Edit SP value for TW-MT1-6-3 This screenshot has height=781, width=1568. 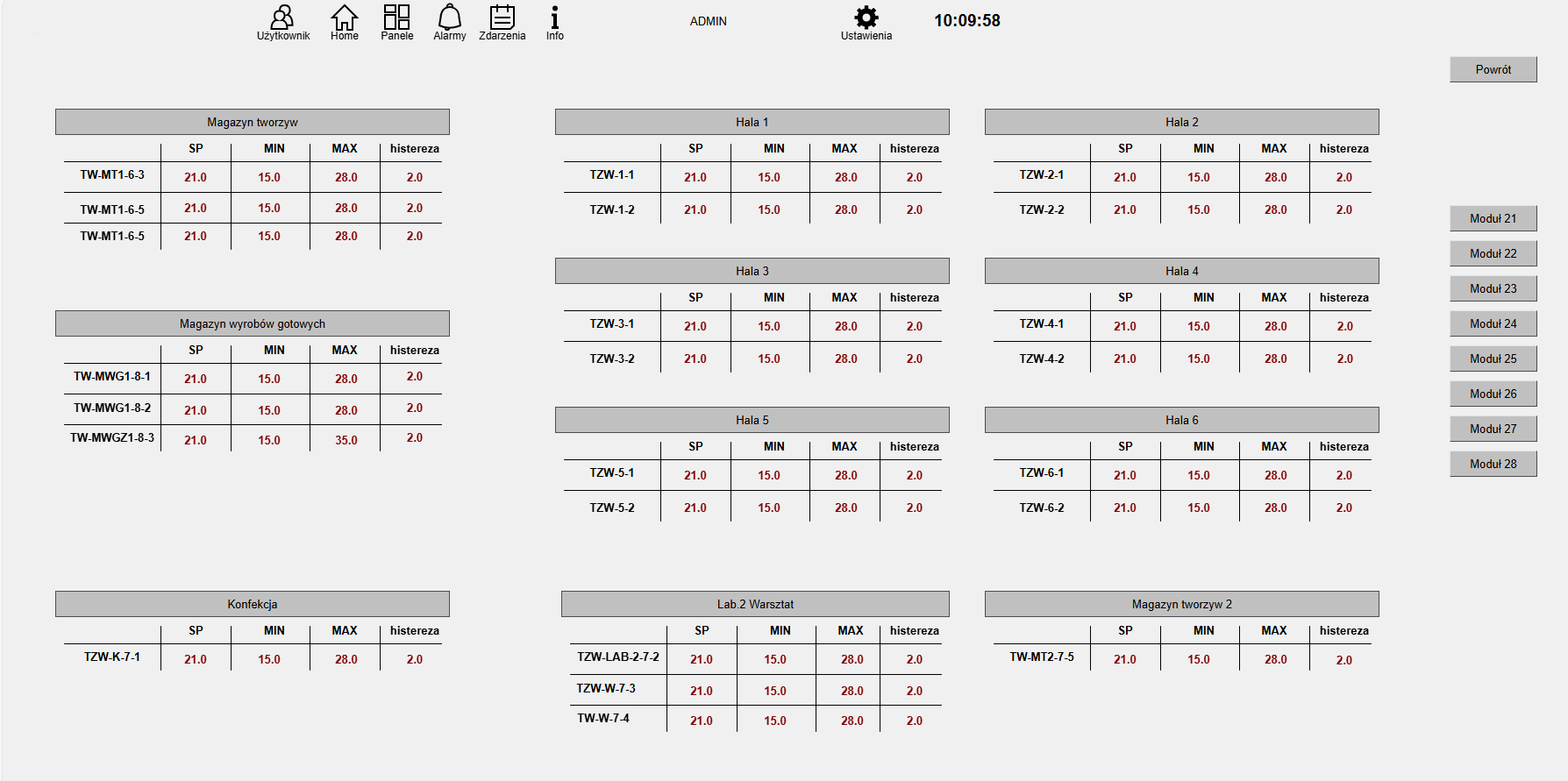[x=196, y=177]
